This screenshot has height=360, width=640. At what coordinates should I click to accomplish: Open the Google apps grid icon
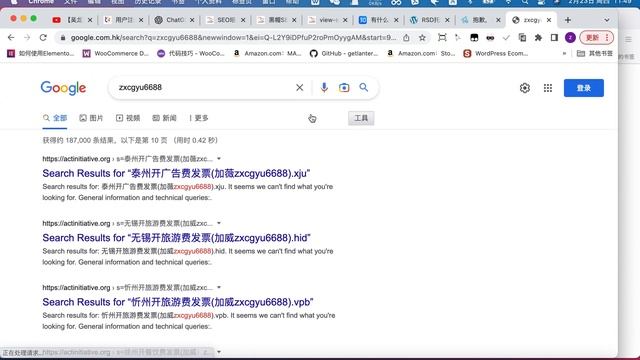click(548, 88)
